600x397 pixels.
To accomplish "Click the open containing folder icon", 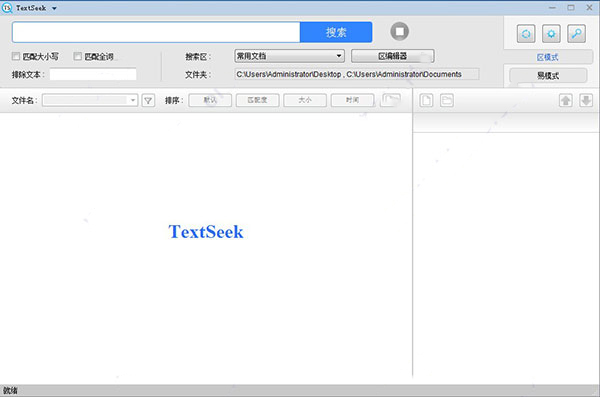I will 447,100.
